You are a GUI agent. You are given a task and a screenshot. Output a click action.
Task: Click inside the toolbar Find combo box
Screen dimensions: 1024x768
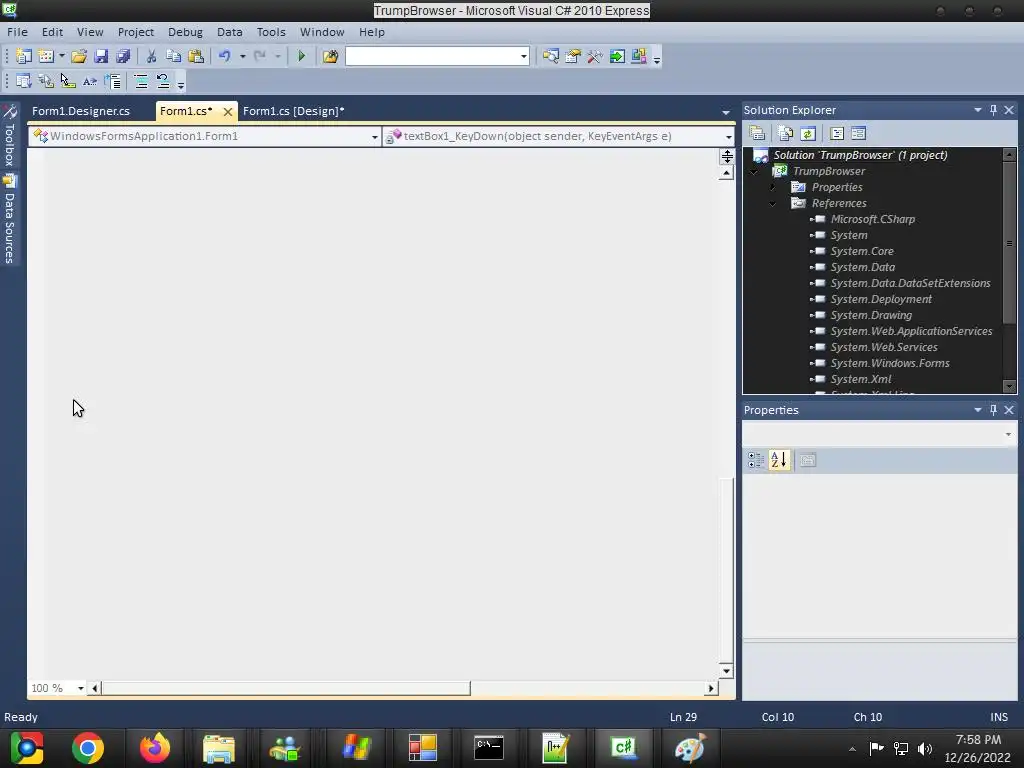coord(432,56)
